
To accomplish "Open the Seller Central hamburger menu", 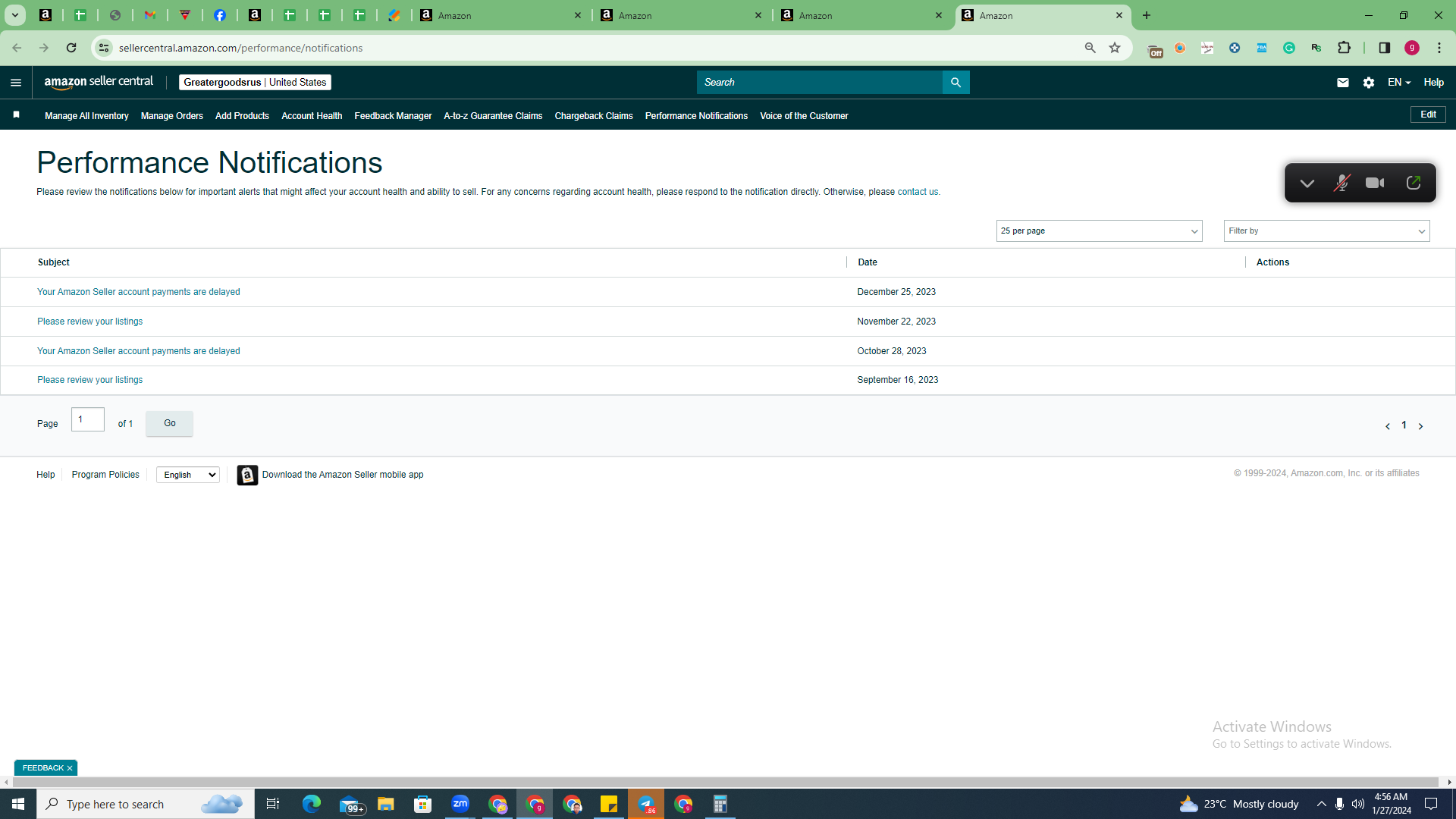I will [16, 83].
